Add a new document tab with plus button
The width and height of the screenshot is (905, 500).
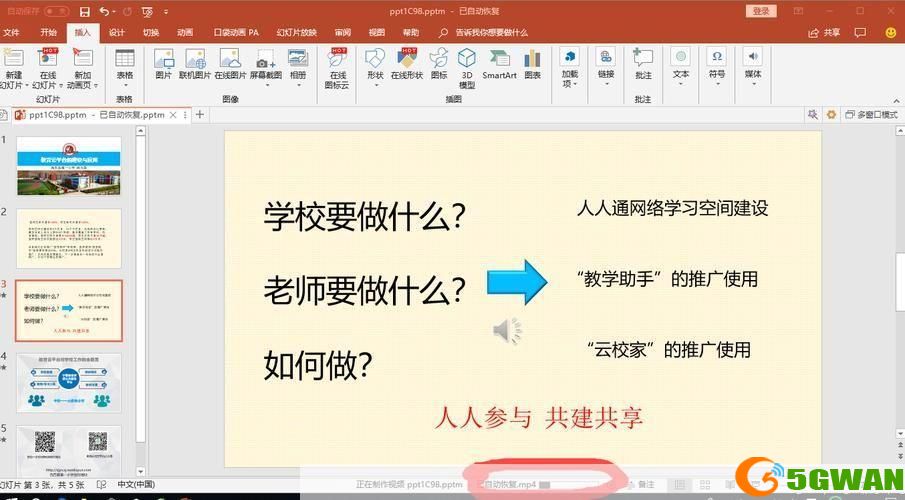pos(200,114)
